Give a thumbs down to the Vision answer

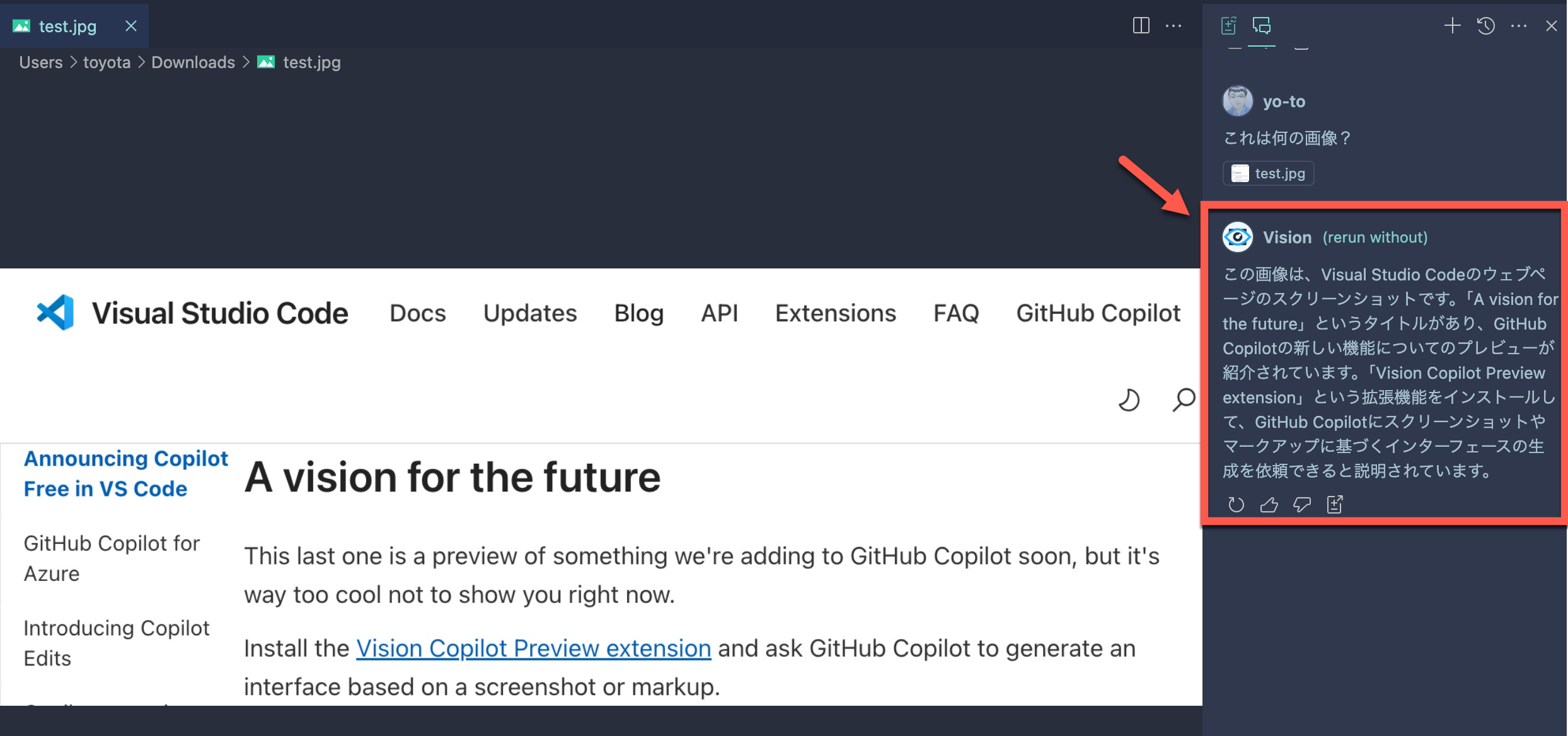(x=1301, y=504)
